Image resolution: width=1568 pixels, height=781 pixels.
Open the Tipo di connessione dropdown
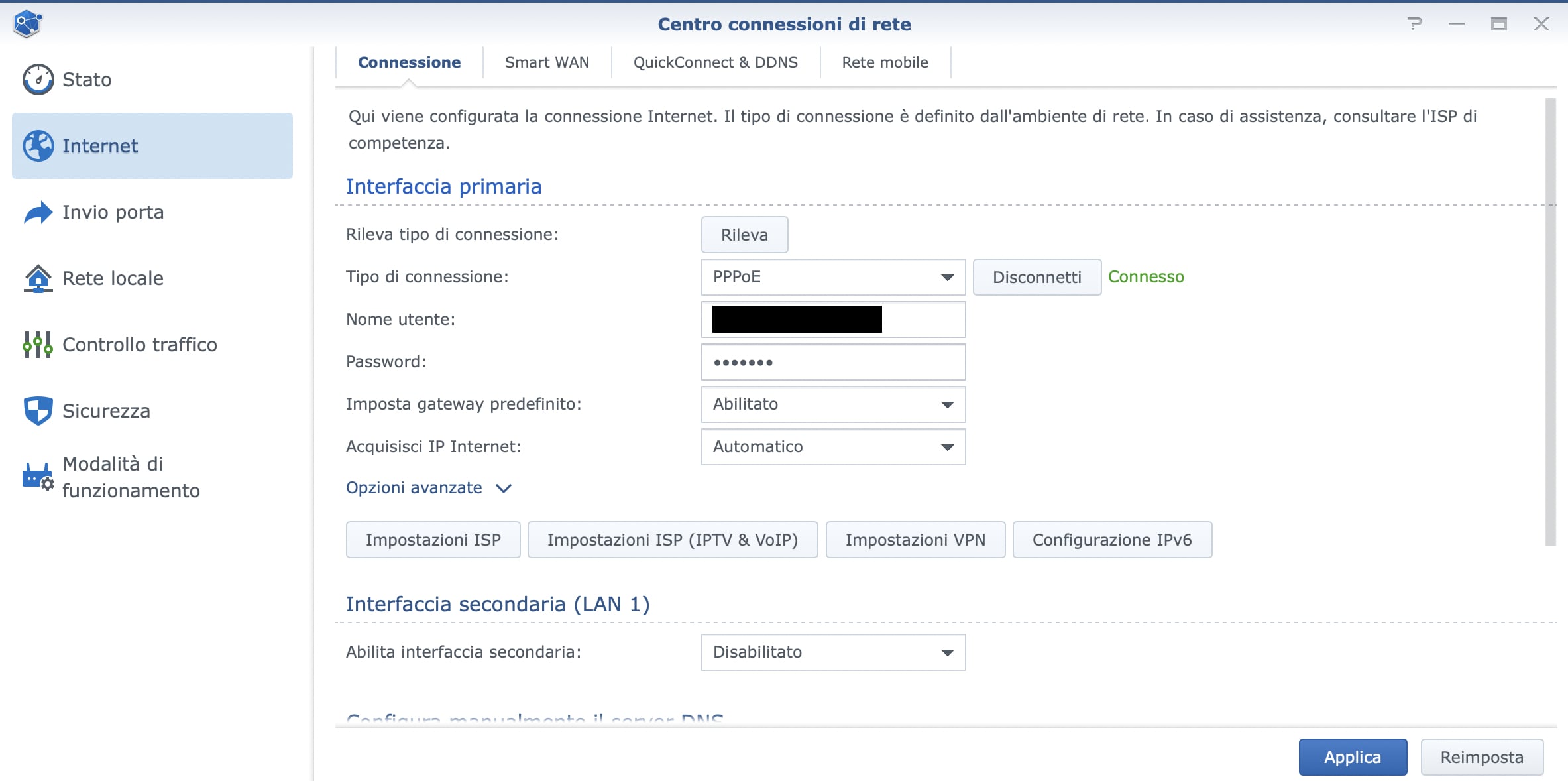(832, 277)
